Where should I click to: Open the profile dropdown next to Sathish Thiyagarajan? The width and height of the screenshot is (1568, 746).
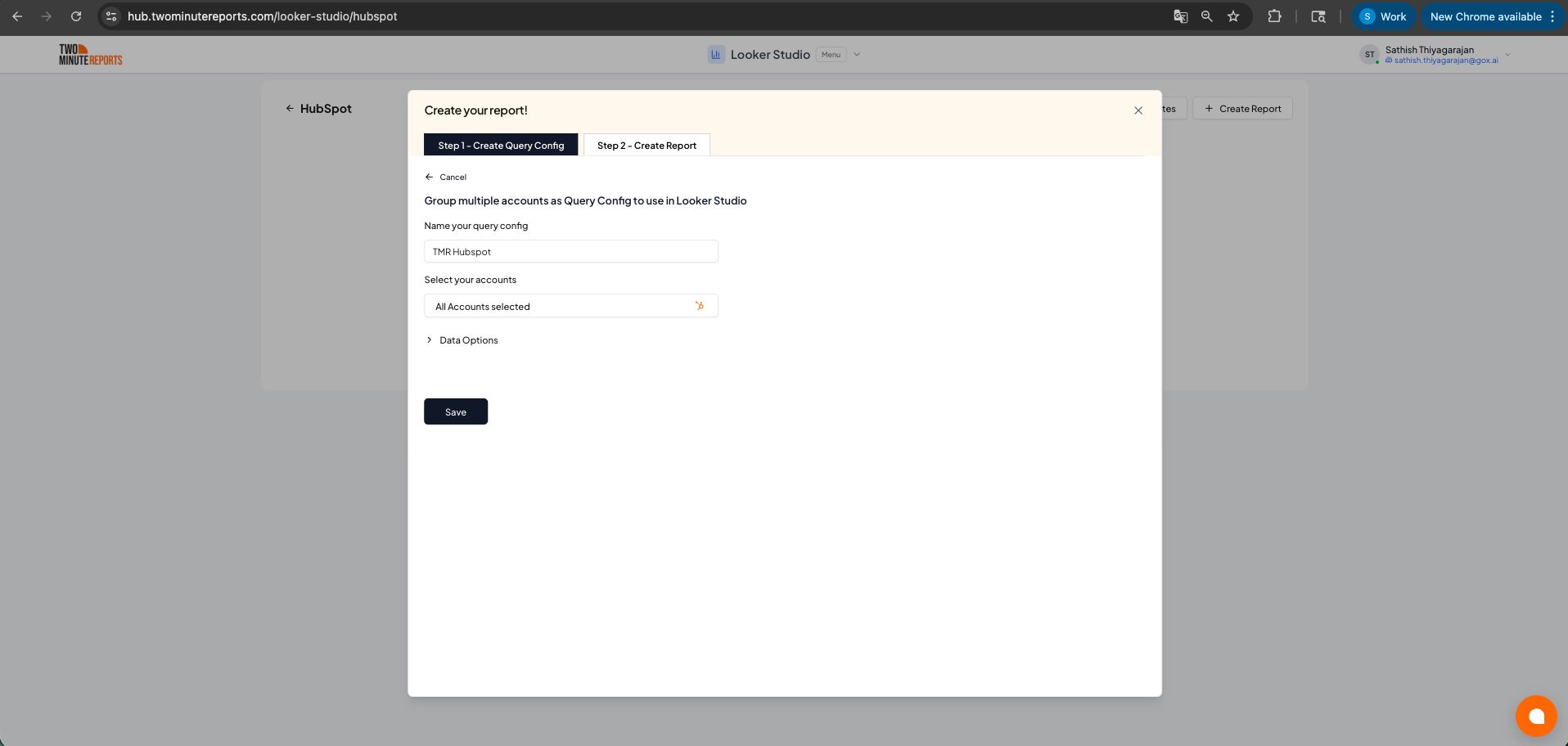pyautogui.click(x=1508, y=55)
